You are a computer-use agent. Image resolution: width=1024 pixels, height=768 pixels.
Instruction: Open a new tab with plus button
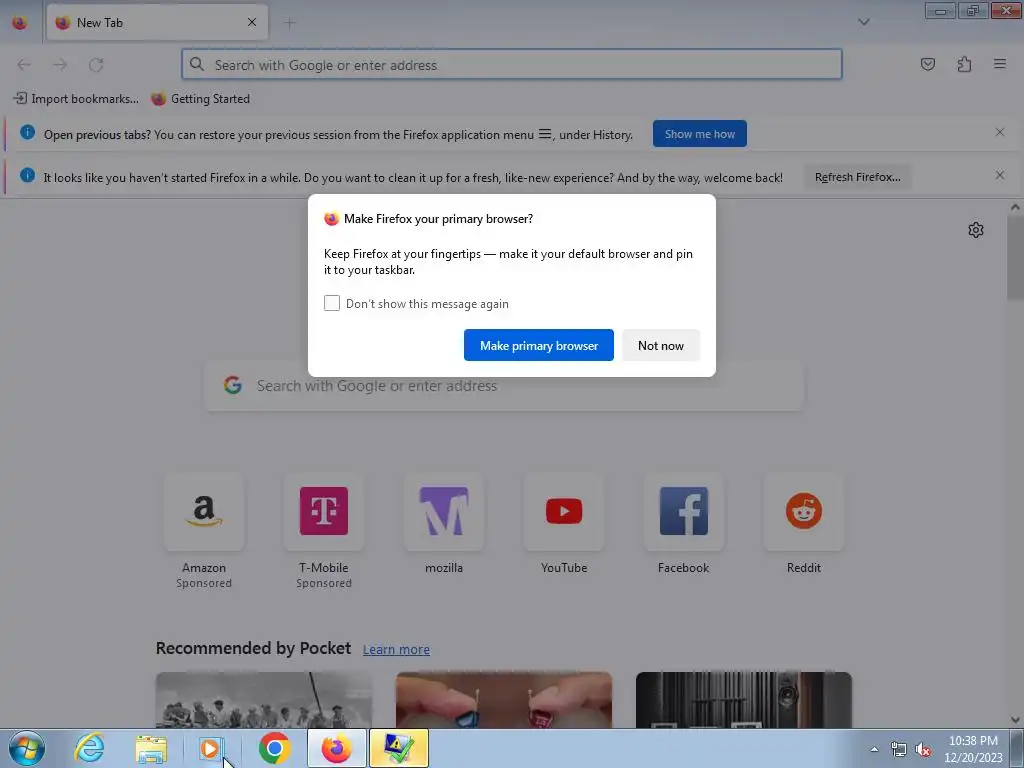pos(289,23)
